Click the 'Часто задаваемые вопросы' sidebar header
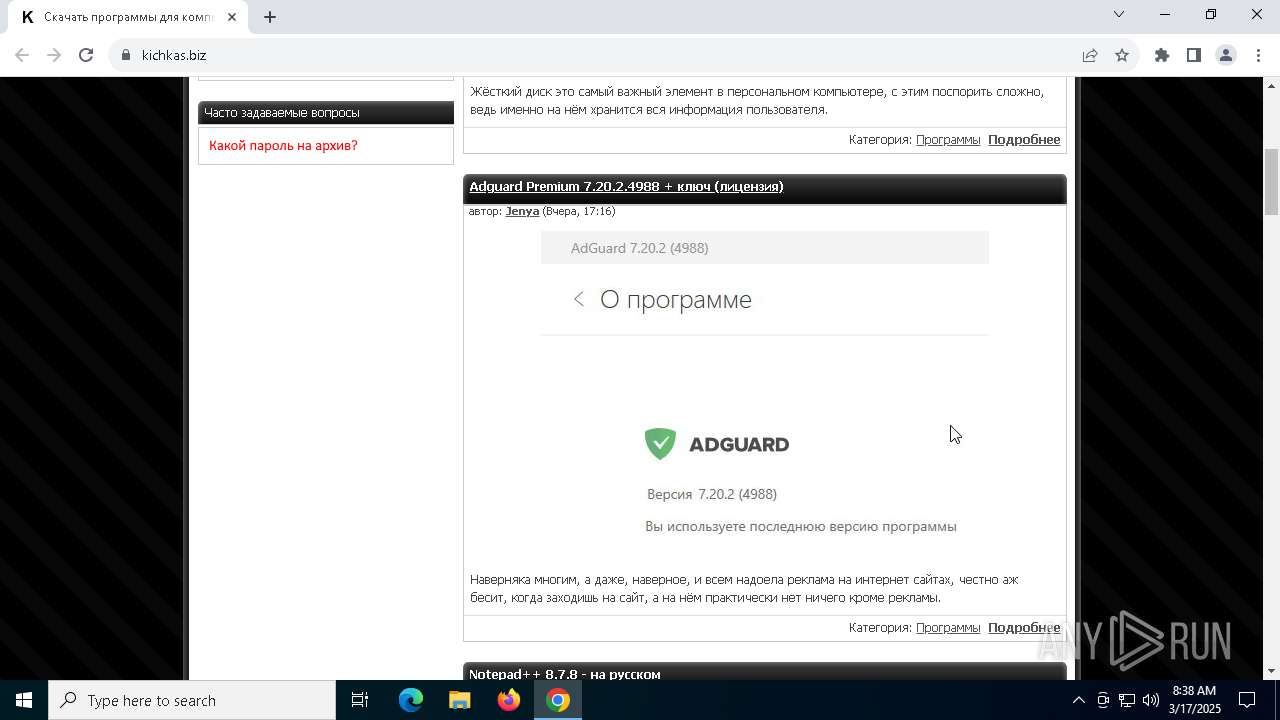1280x720 pixels. 326,112
